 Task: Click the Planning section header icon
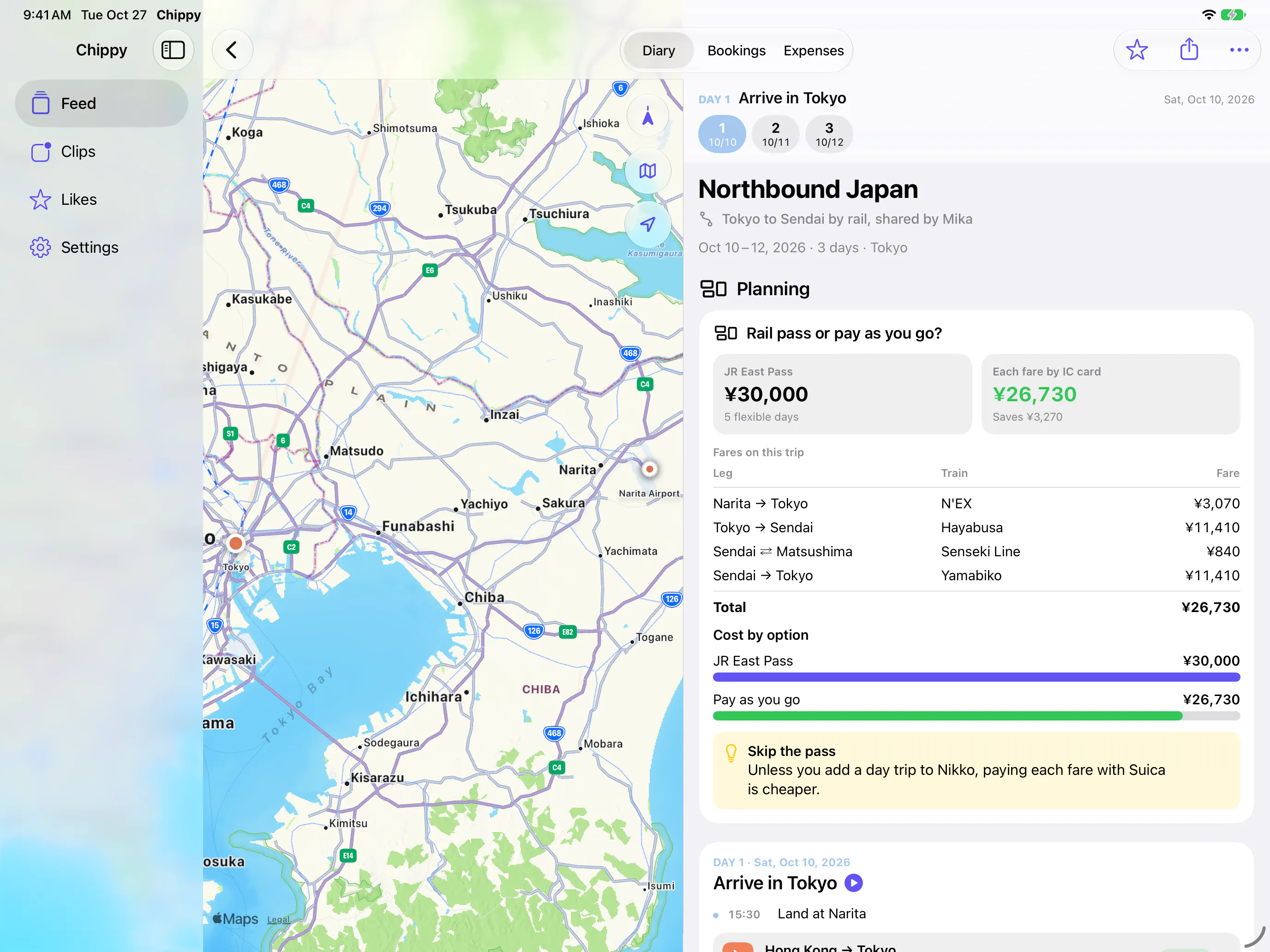point(713,289)
